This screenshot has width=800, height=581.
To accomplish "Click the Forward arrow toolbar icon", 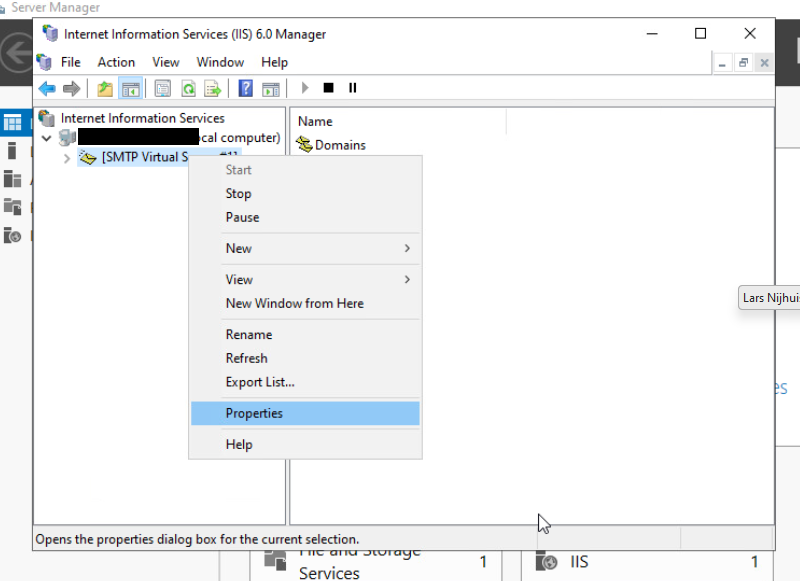I will 71,89.
